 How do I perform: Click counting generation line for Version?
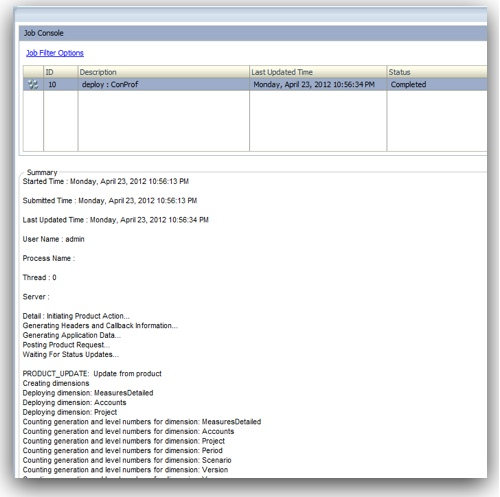[125, 470]
